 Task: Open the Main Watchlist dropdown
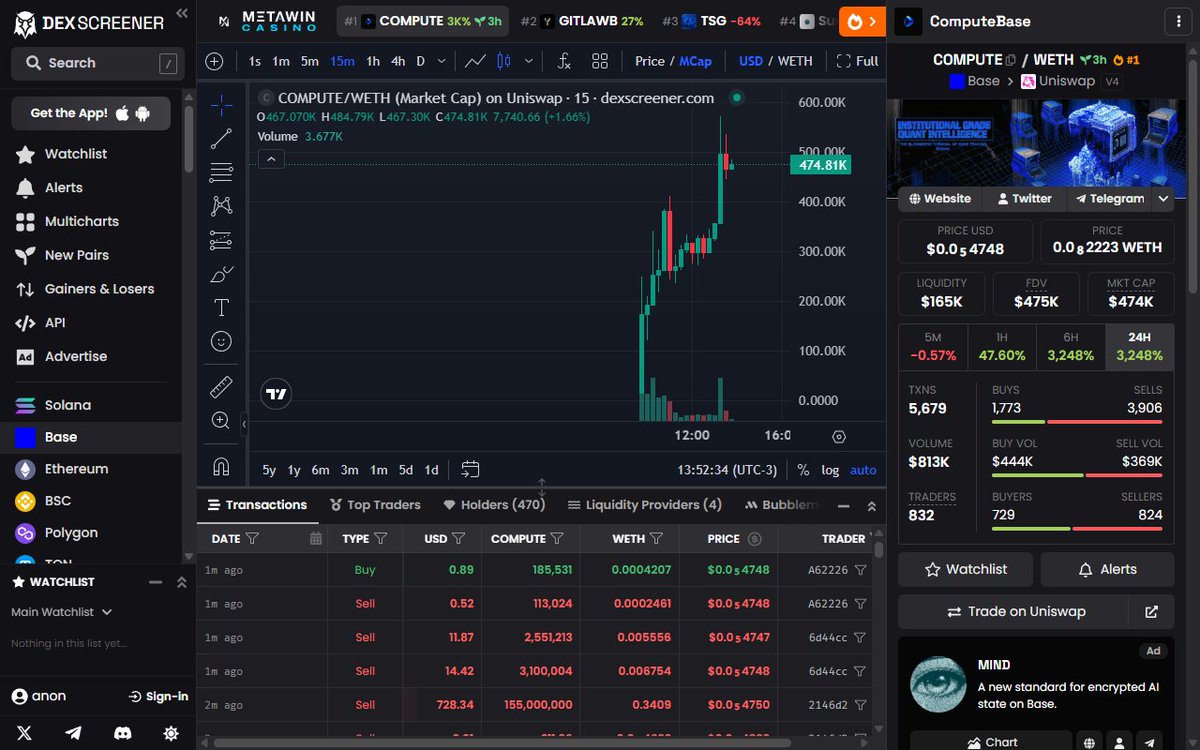click(x=62, y=612)
